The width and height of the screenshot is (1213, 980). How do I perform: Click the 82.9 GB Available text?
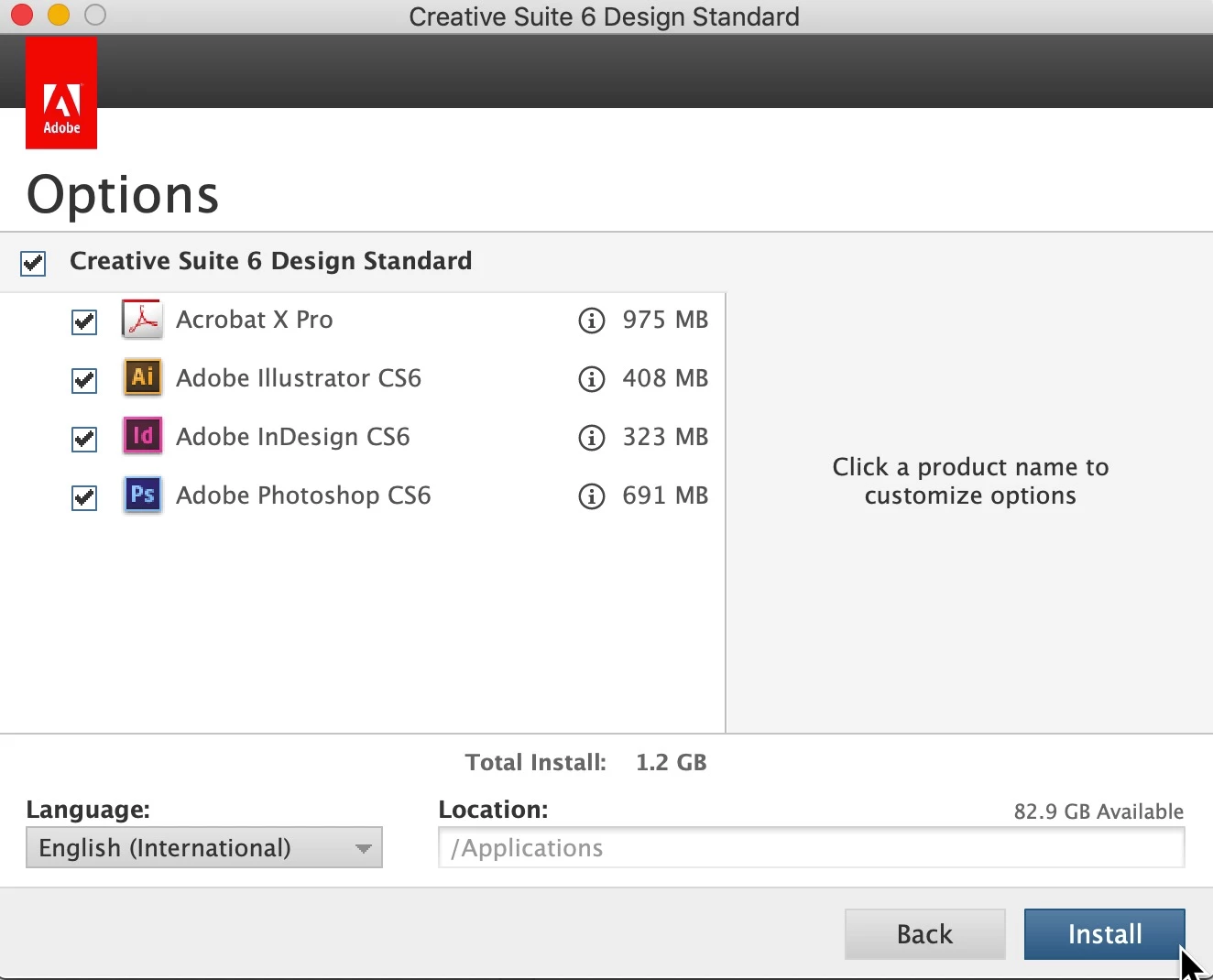pyautogui.click(x=1098, y=811)
